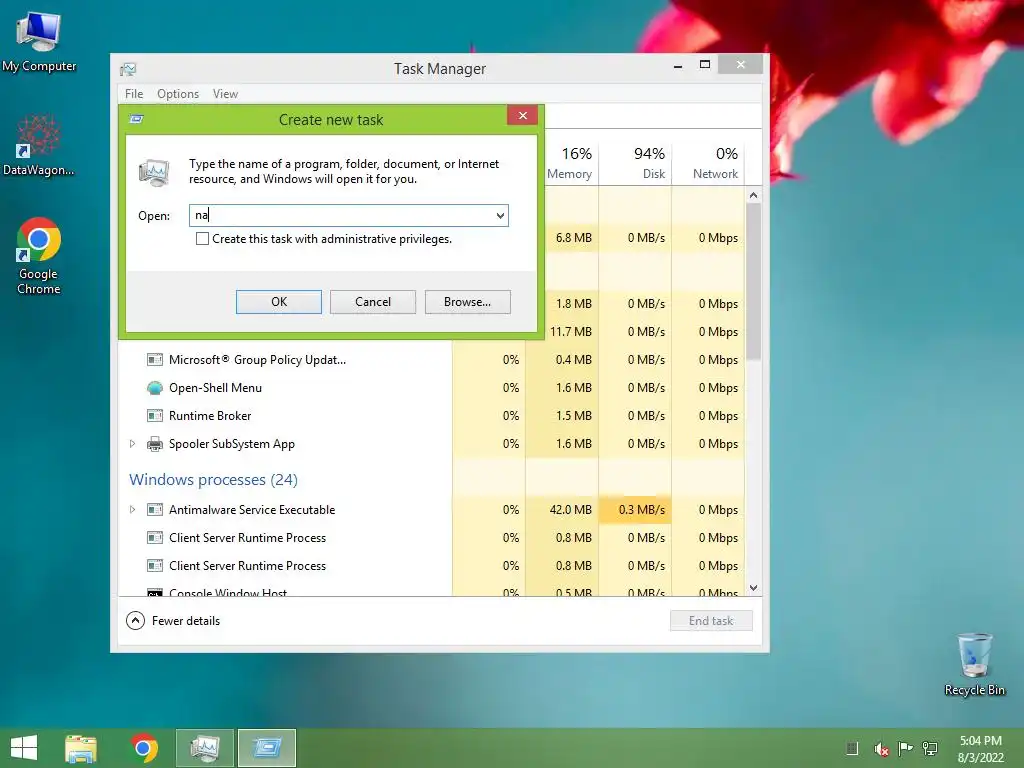This screenshot has width=1024, height=768.
Task: Click the scrollbar down arrow in process list
Action: click(753, 588)
